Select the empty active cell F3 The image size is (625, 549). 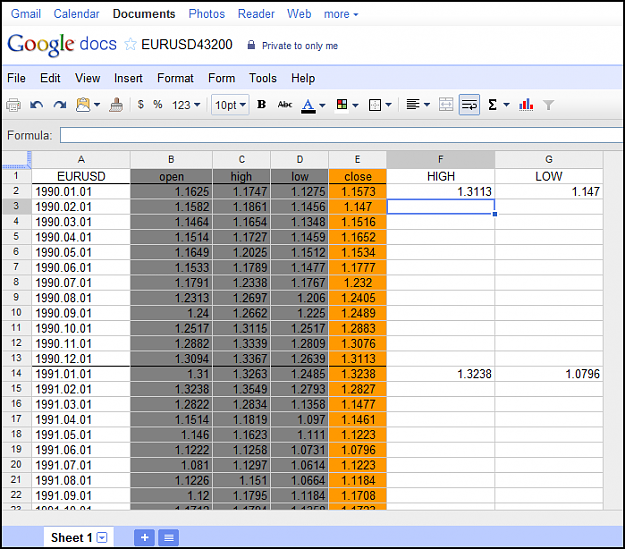pos(440,207)
